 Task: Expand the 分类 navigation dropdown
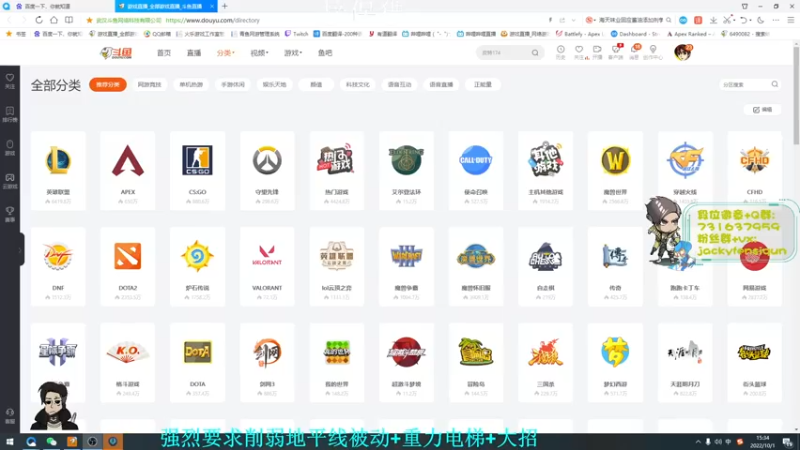coord(226,53)
